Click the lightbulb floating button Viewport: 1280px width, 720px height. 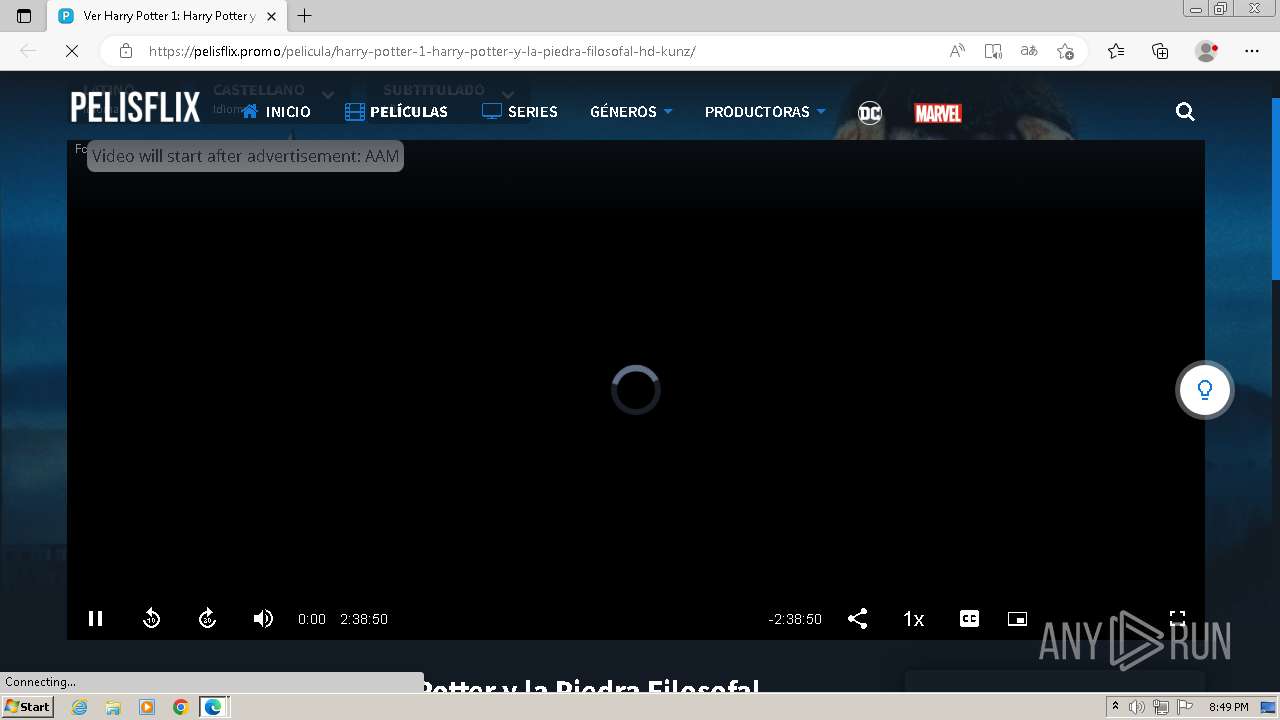tap(1205, 390)
